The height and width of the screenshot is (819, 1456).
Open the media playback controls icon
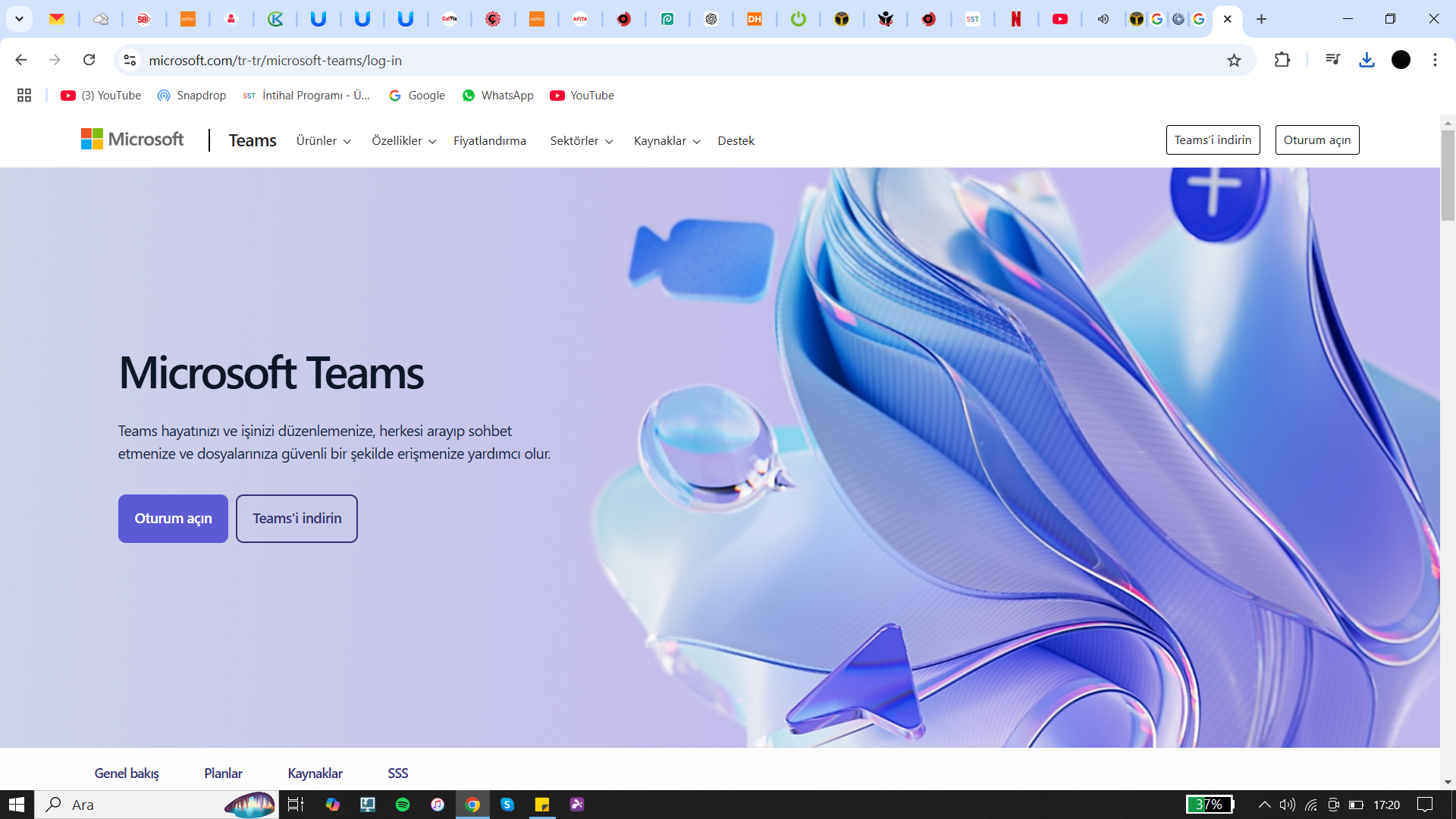point(1332,60)
